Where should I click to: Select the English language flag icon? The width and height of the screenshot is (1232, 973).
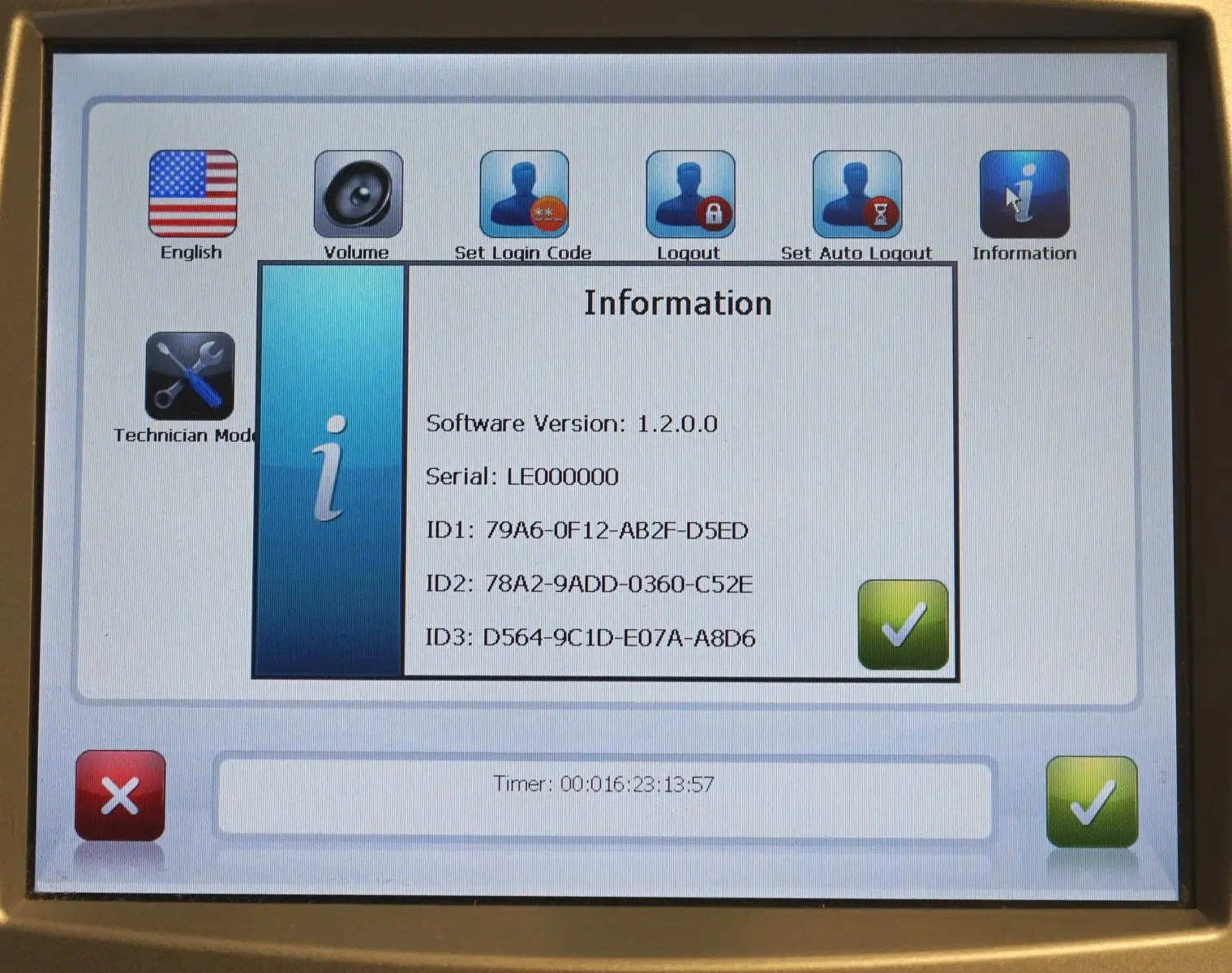(193, 194)
